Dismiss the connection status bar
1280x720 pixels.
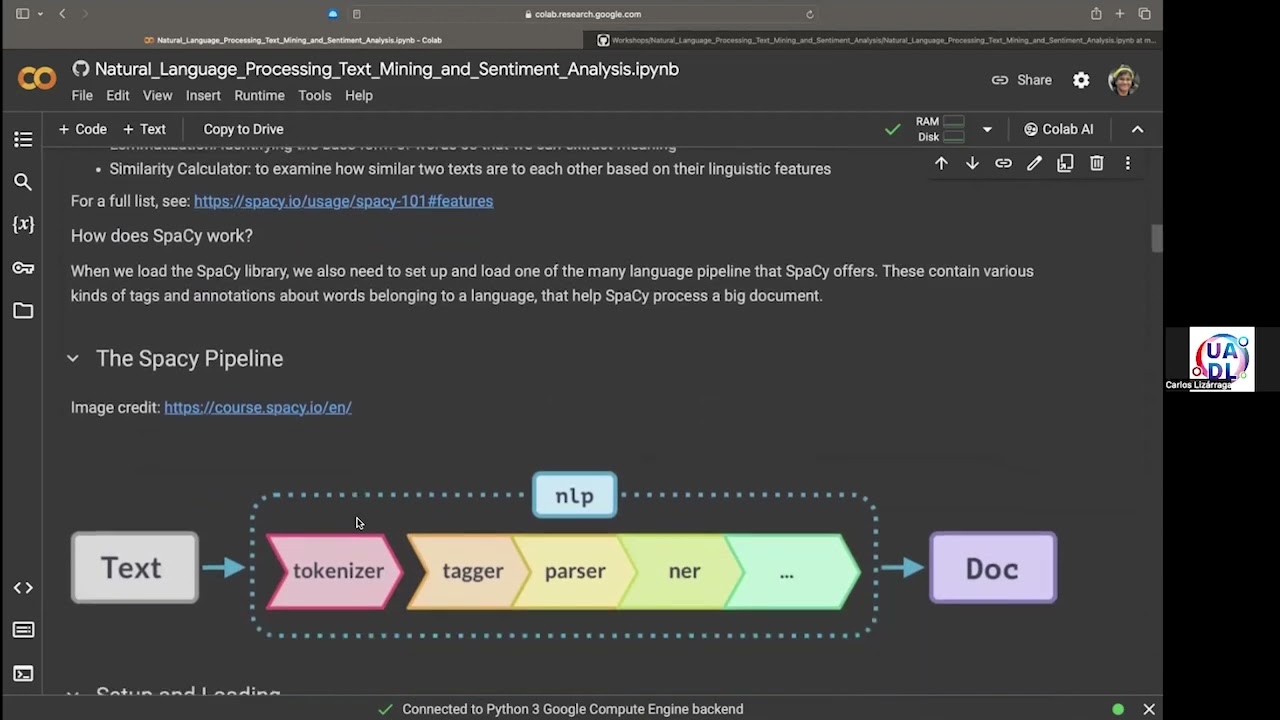(1149, 709)
